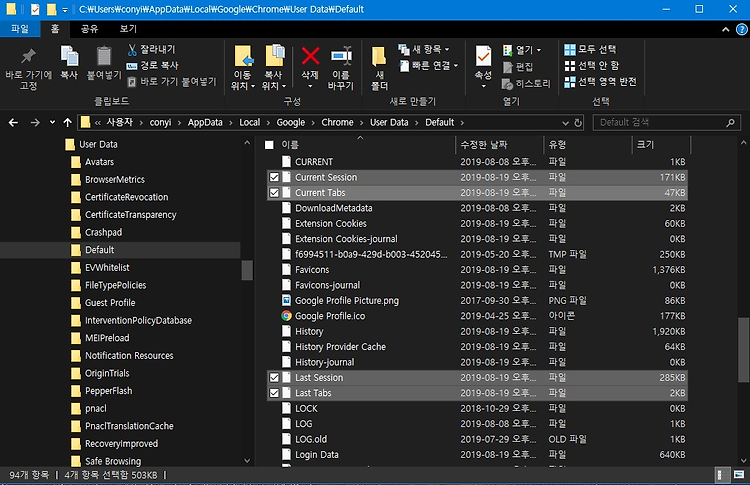
Task: Click quick access properties icon in title bar
Action: pyautogui.click(x=35, y=9)
